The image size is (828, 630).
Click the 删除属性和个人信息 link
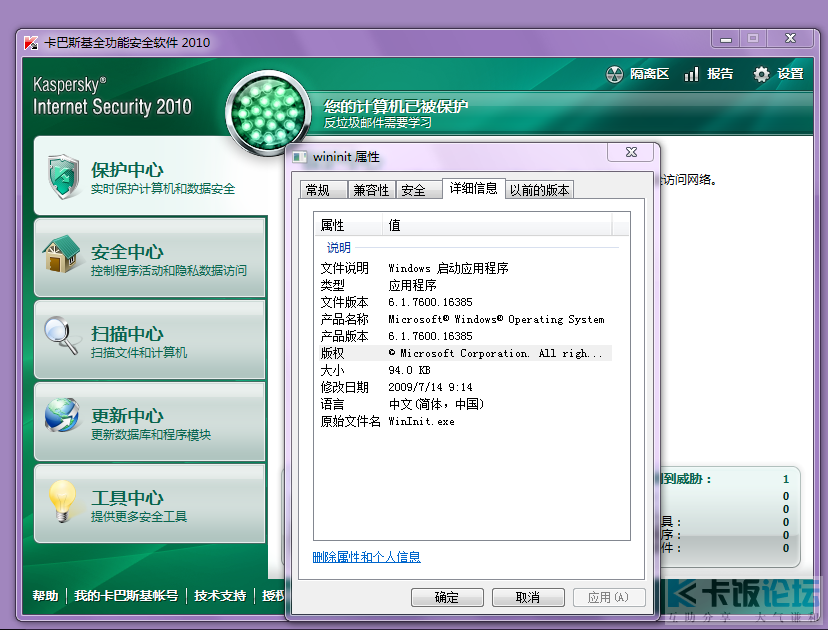[366, 557]
